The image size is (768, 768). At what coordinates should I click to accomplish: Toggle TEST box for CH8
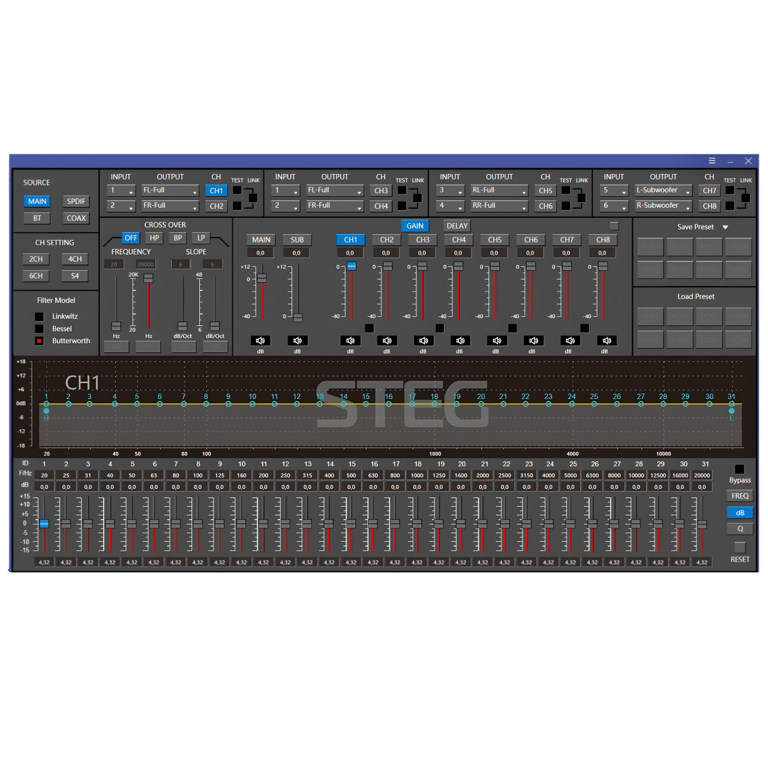(730, 206)
